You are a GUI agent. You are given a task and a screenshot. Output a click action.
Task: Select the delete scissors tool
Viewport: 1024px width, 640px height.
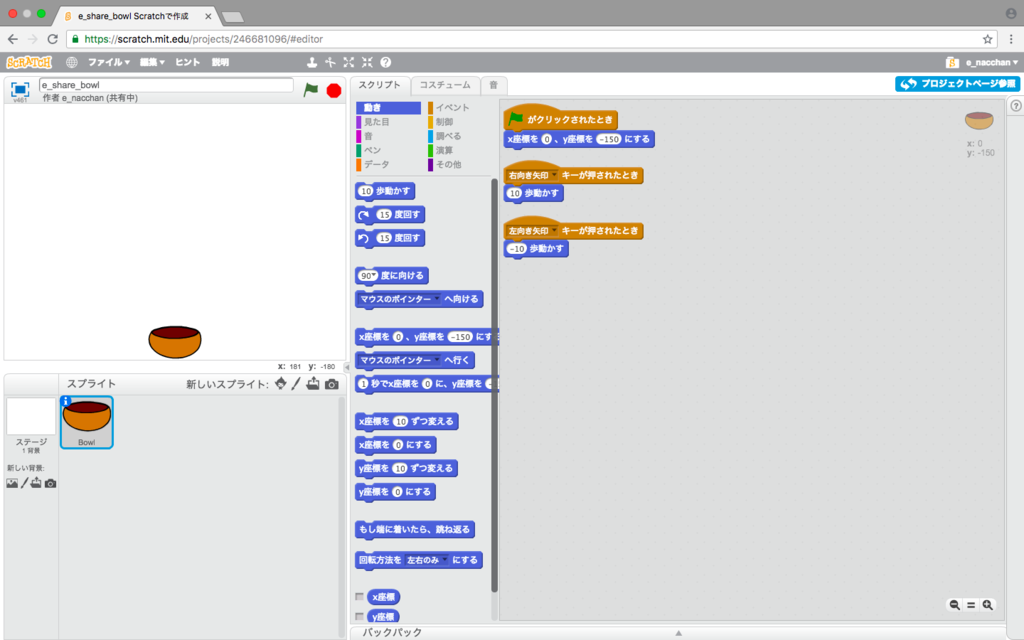(x=330, y=62)
